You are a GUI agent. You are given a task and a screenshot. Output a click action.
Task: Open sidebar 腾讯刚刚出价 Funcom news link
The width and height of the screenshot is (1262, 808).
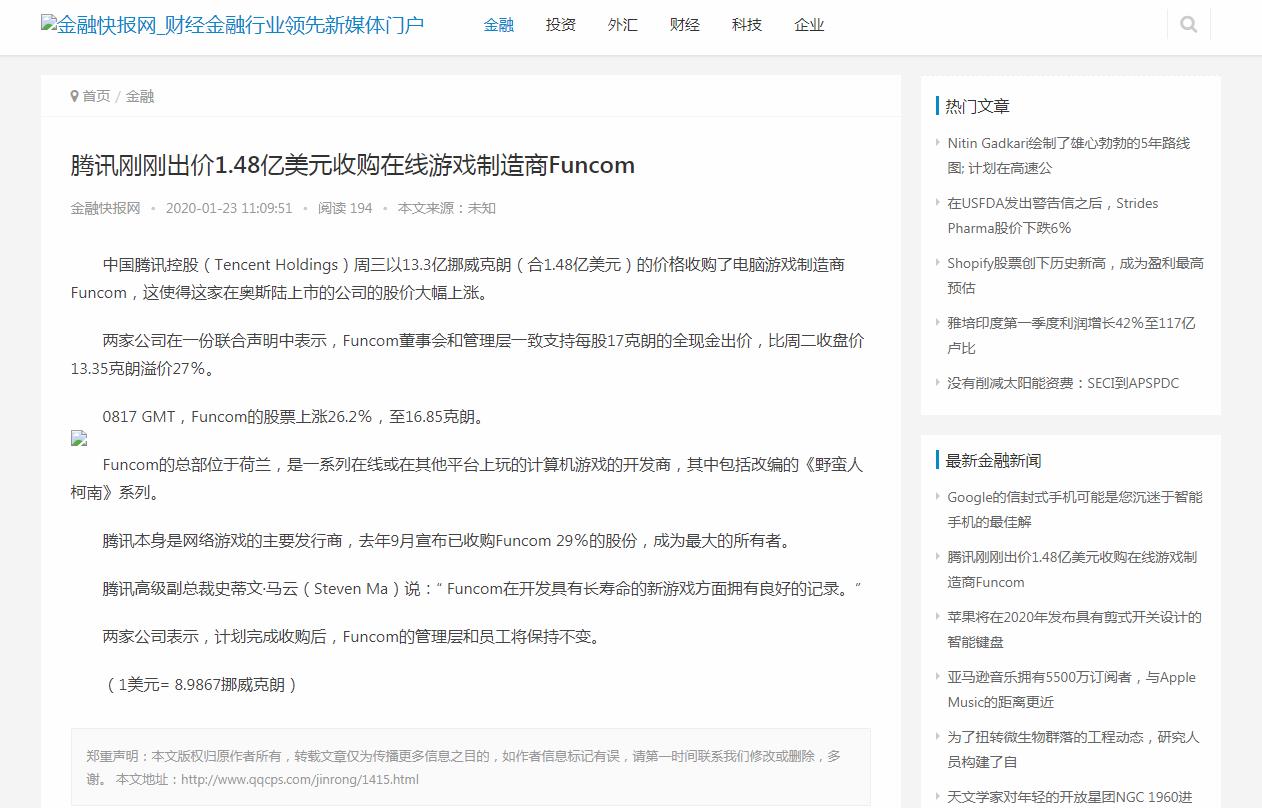point(1072,569)
